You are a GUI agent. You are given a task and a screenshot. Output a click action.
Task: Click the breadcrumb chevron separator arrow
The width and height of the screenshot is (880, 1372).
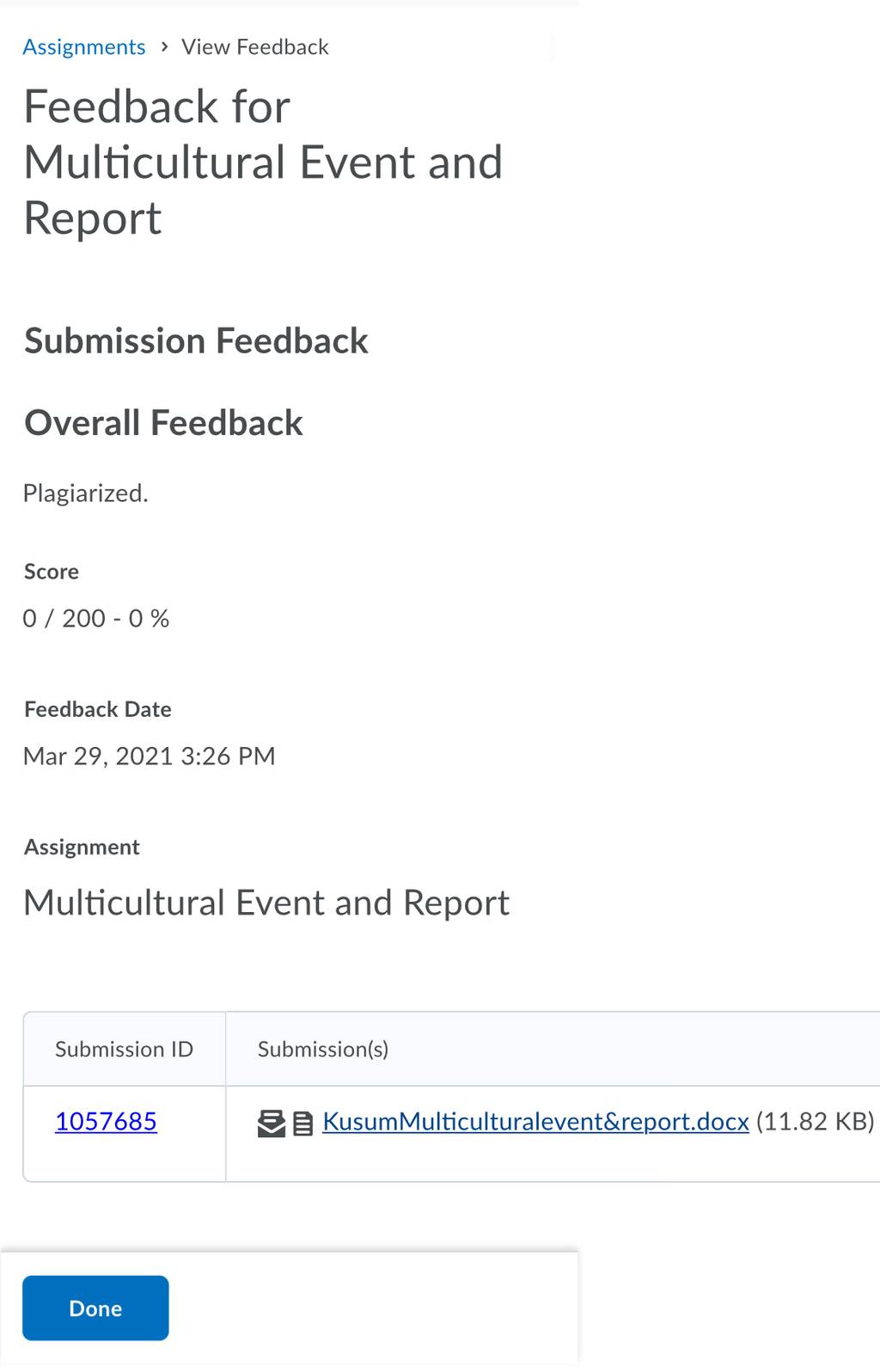point(164,46)
